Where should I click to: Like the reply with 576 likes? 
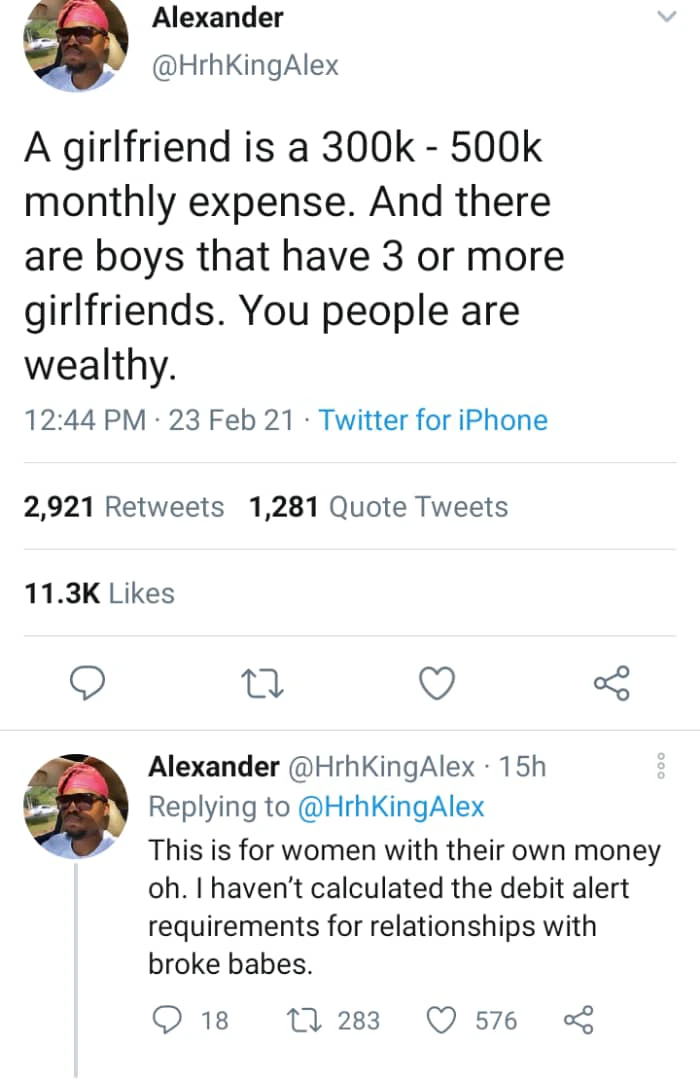[x=442, y=1020]
